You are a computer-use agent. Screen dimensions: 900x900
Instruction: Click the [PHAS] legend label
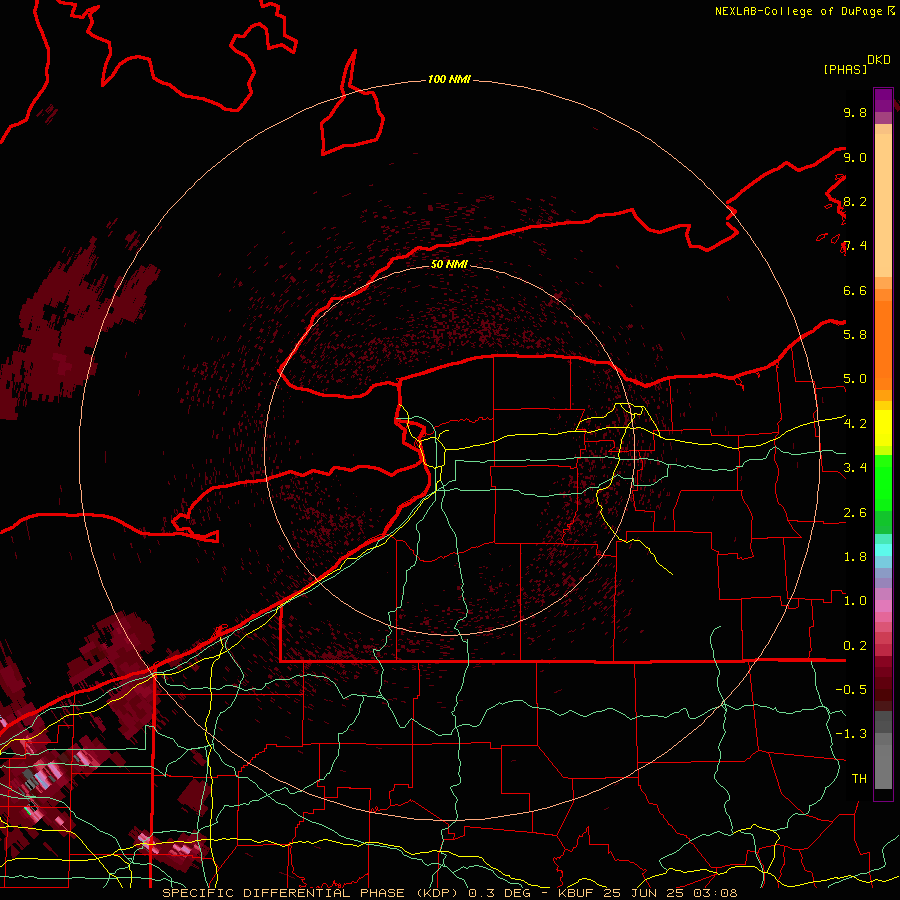point(845,70)
